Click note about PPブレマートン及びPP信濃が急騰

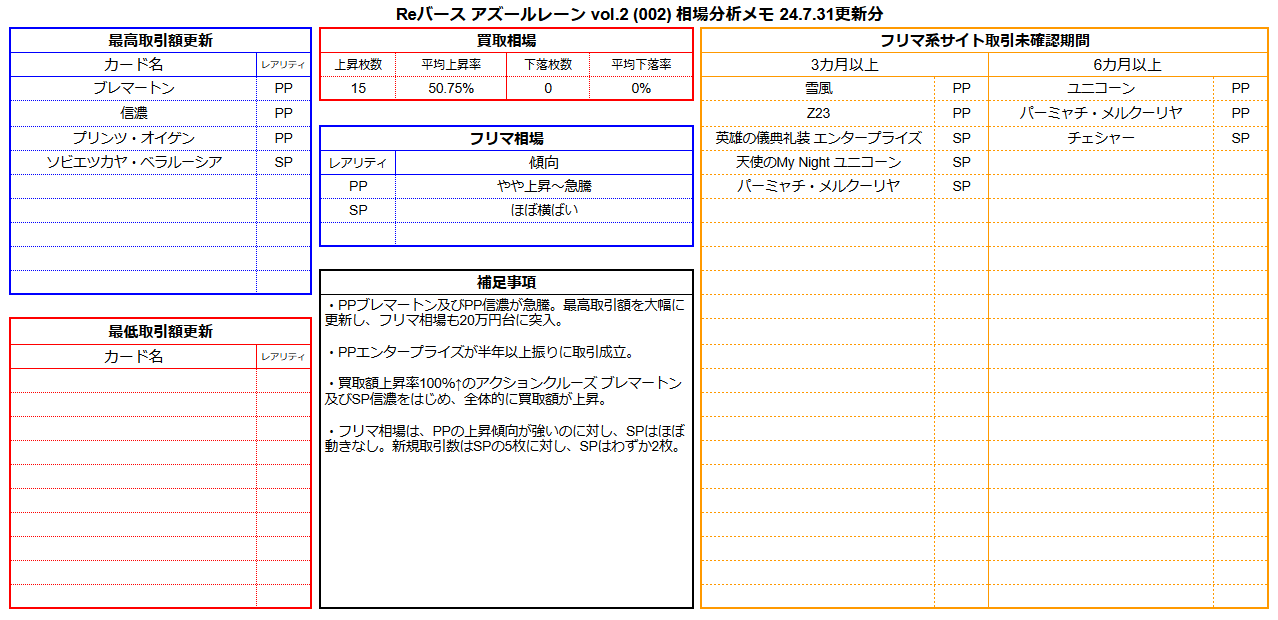[x=505, y=313]
